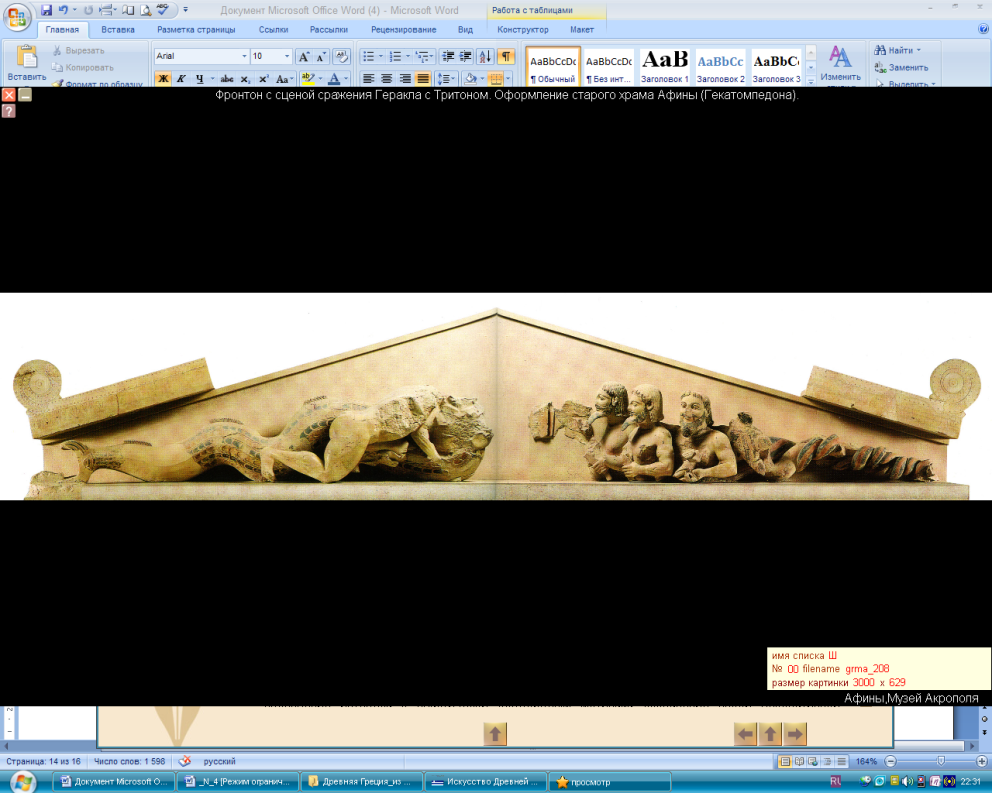The height and width of the screenshot is (793, 992).
Task: Switch to Print Layout view in status bar
Action: (x=785, y=761)
